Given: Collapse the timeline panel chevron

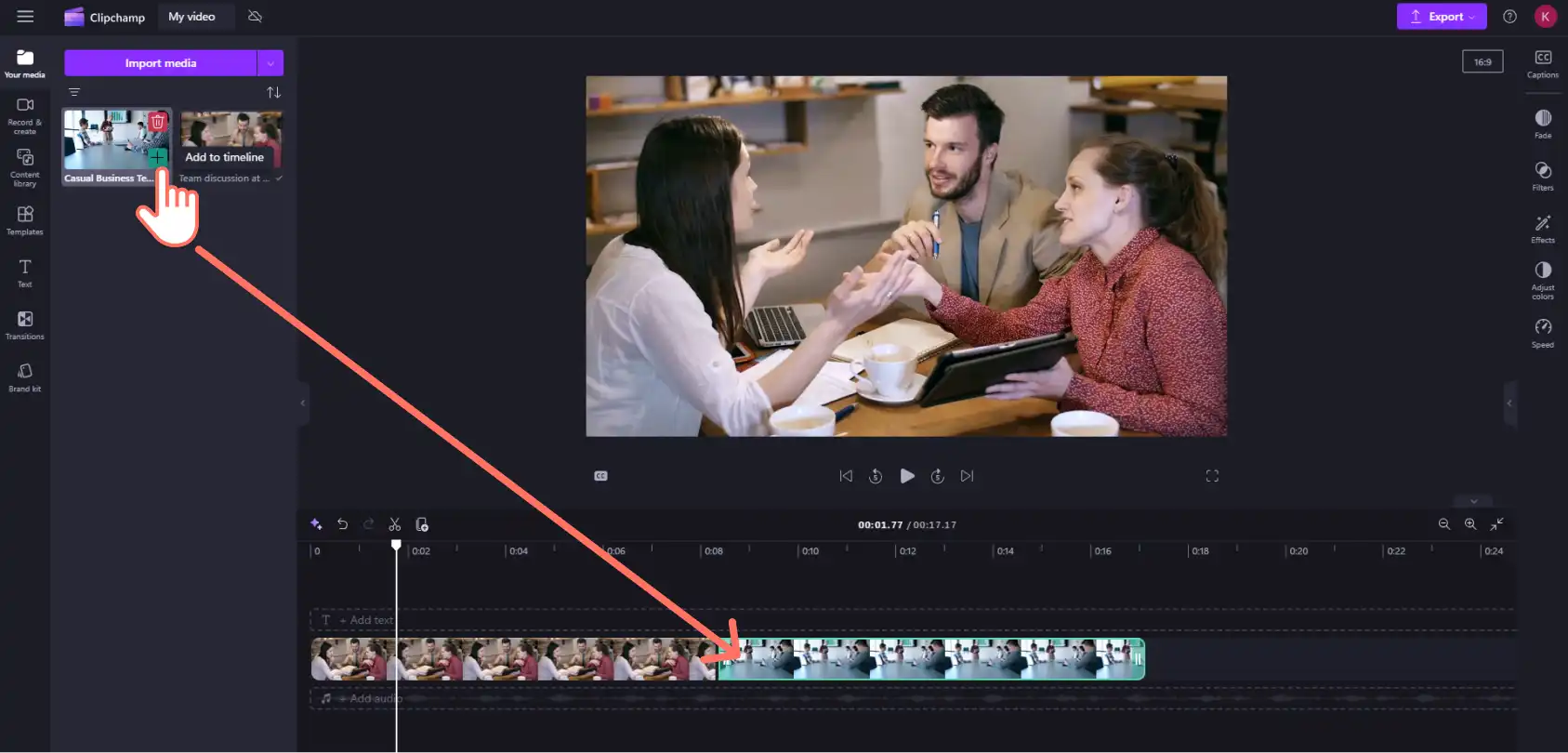Looking at the screenshot, I should coord(1473,501).
